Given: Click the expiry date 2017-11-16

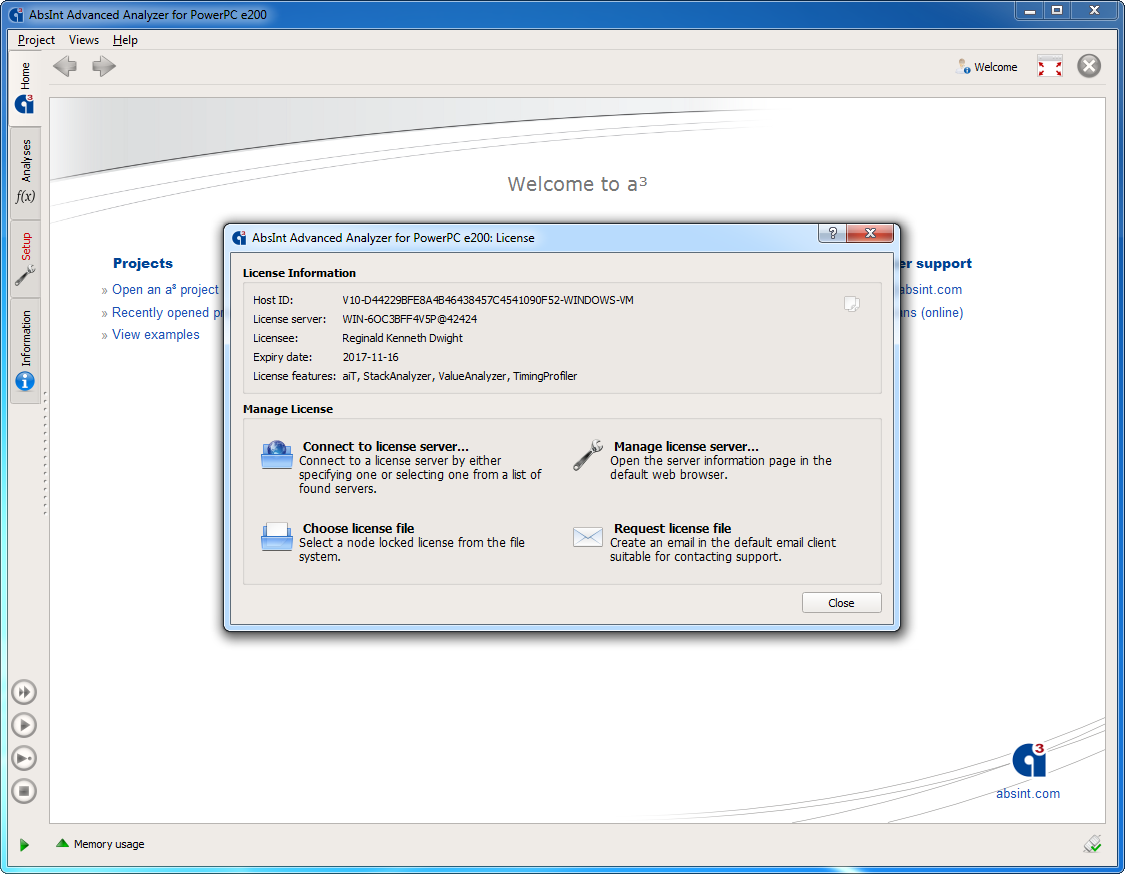Looking at the screenshot, I should click(370, 357).
